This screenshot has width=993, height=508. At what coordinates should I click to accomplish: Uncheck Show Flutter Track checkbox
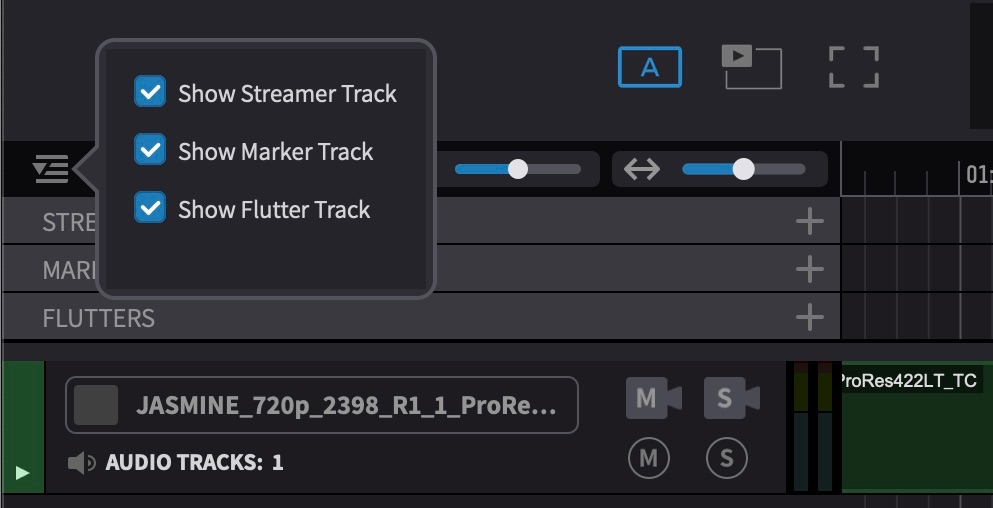pyautogui.click(x=150, y=208)
